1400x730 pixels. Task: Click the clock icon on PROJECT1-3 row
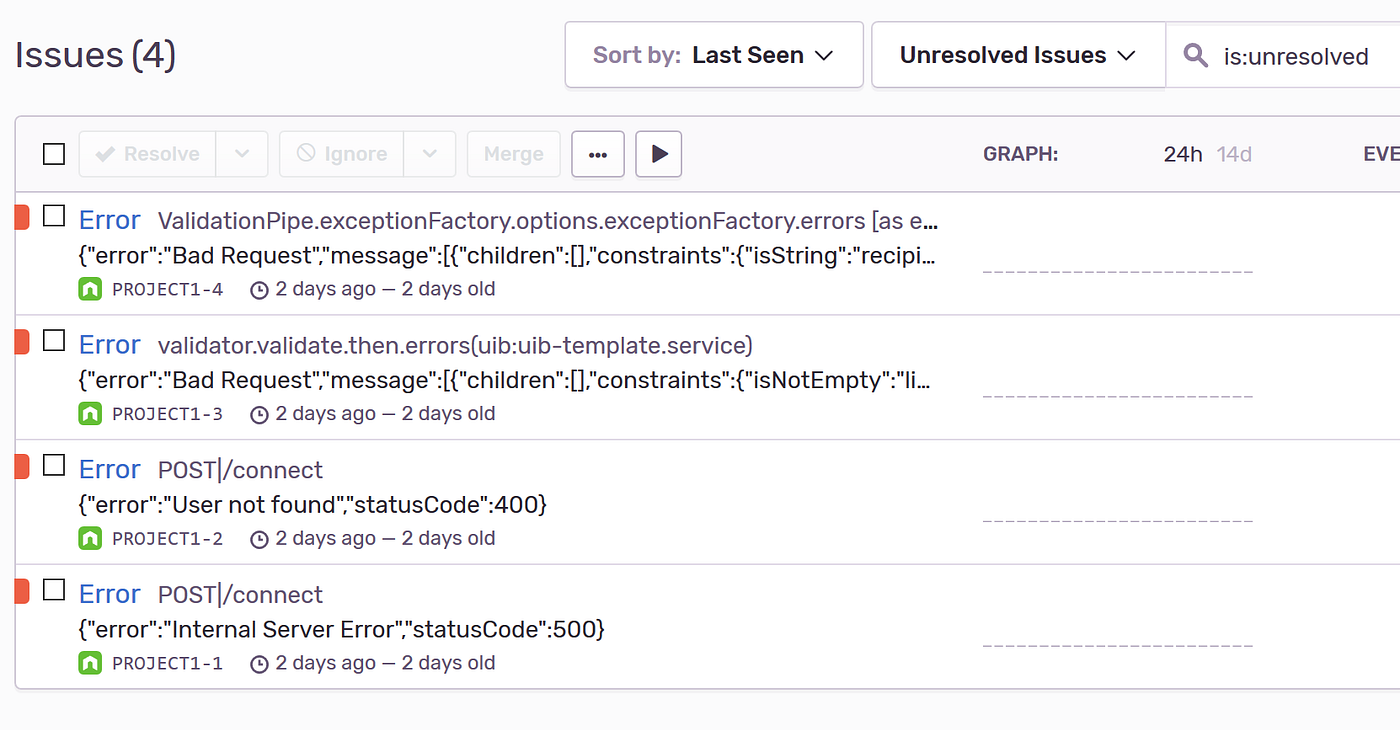coord(259,414)
